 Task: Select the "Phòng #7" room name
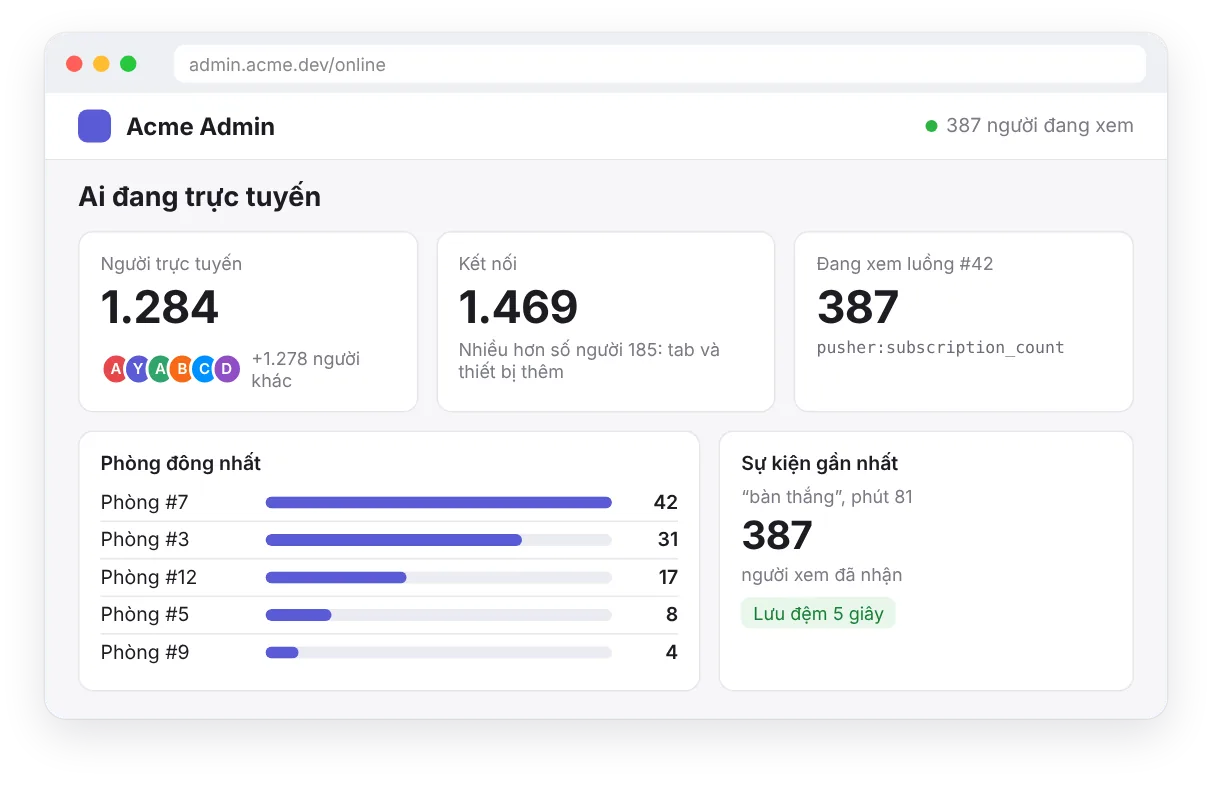[145, 502]
